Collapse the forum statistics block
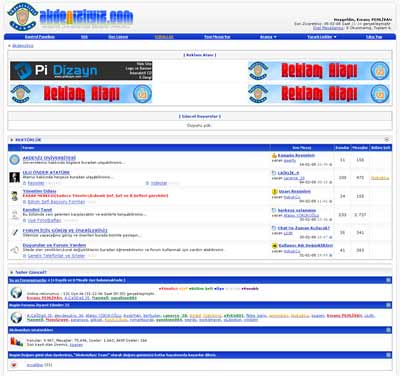400x376 pixels. (x=388, y=330)
